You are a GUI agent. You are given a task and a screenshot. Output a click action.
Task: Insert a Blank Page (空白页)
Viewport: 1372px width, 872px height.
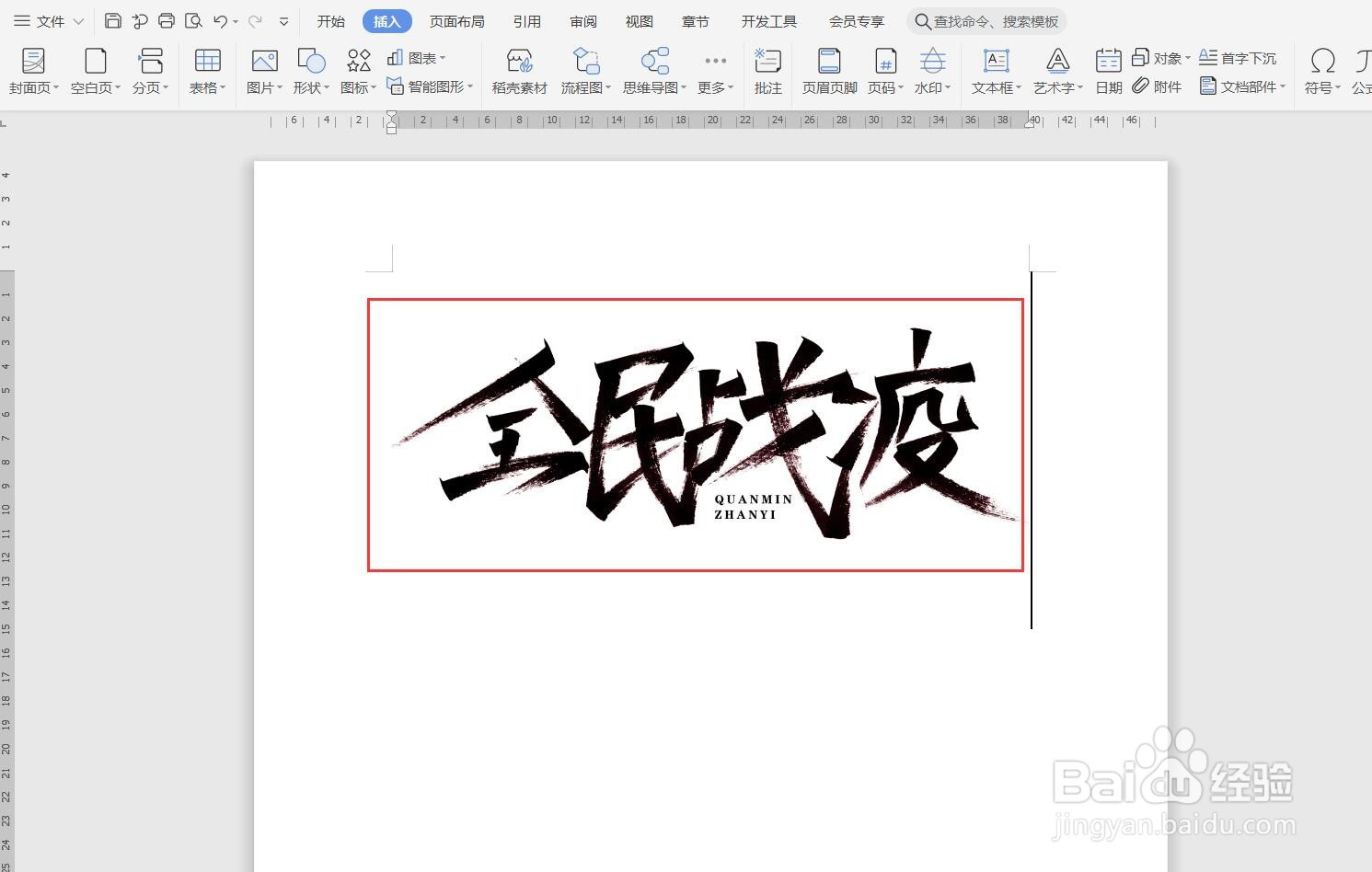point(96,72)
